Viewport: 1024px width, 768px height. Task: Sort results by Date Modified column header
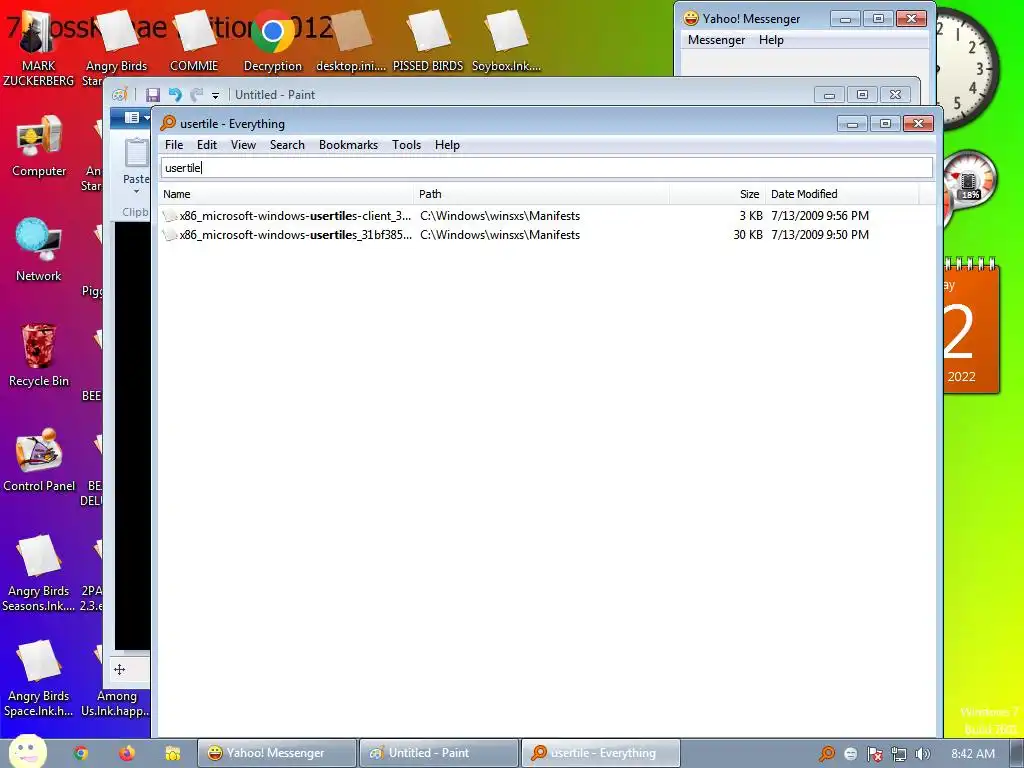pos(842,194)
